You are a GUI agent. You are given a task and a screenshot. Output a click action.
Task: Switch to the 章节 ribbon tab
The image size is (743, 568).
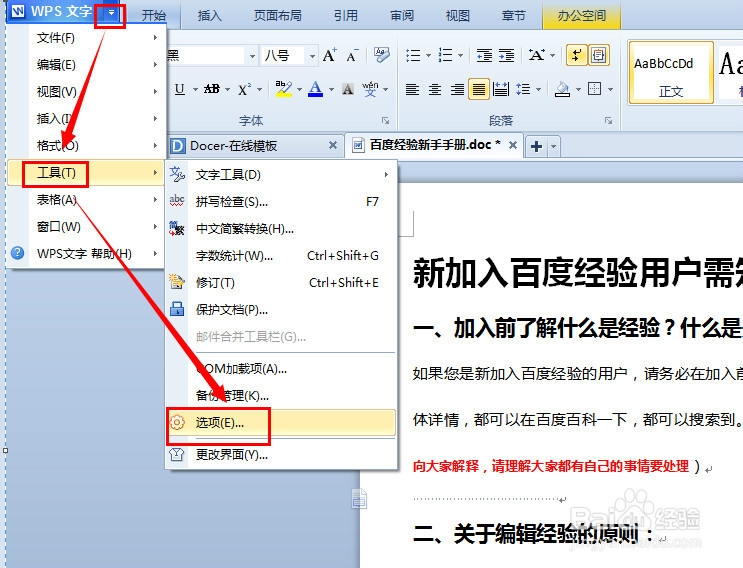coord(514,16)
